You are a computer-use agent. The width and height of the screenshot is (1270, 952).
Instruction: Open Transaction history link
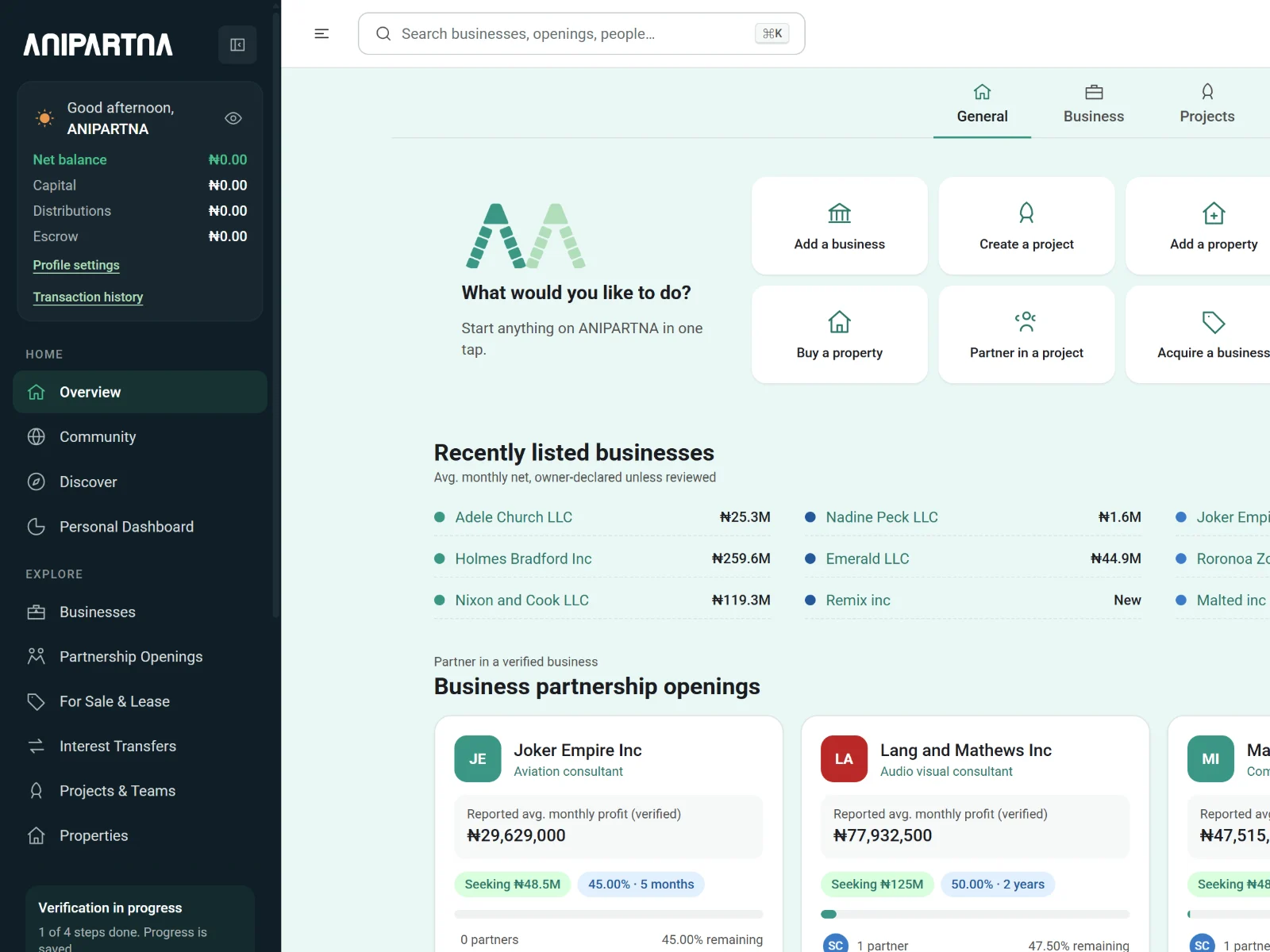click(x=88, y=297)
